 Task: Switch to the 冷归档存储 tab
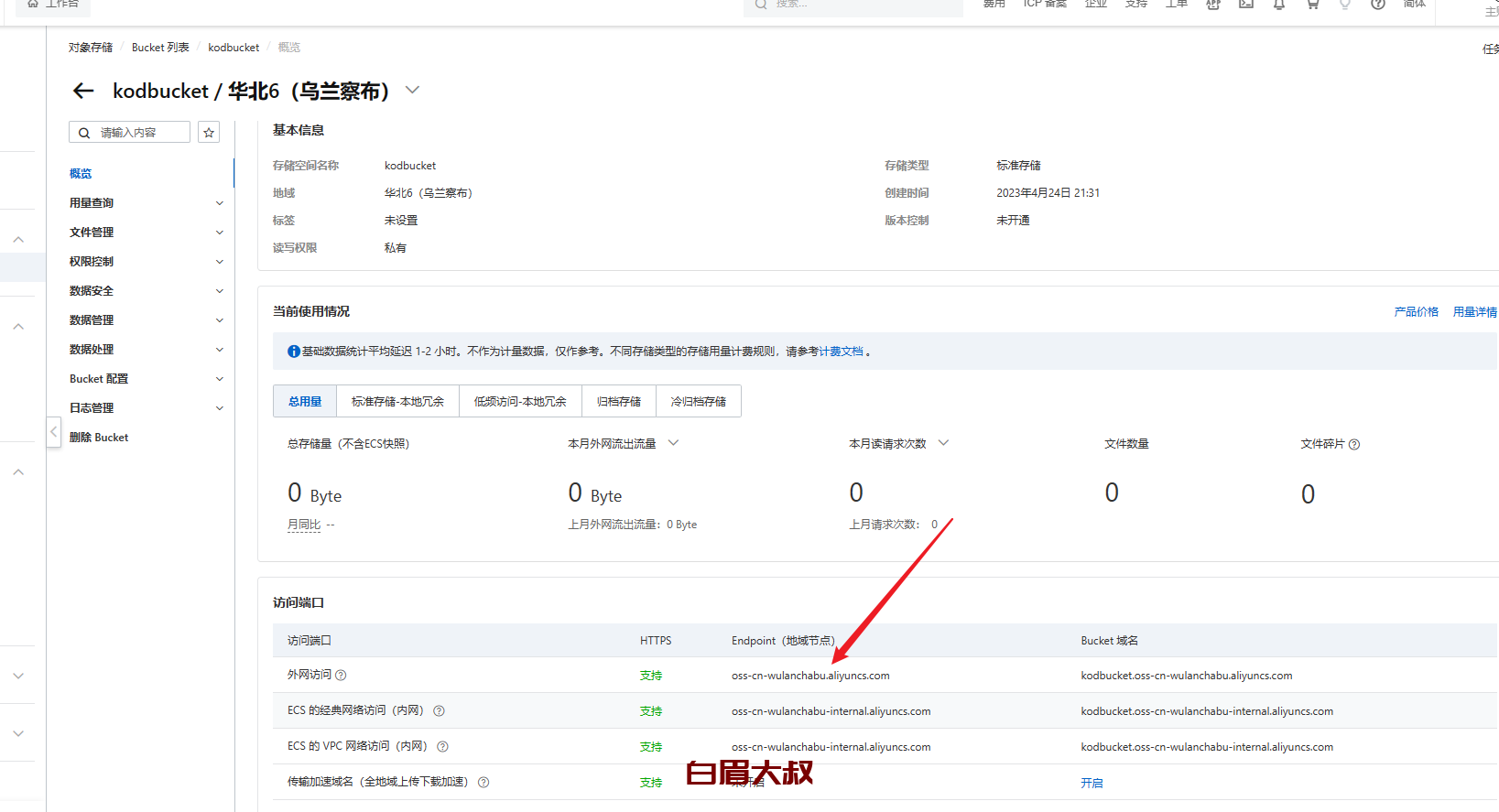coord(699,402)
